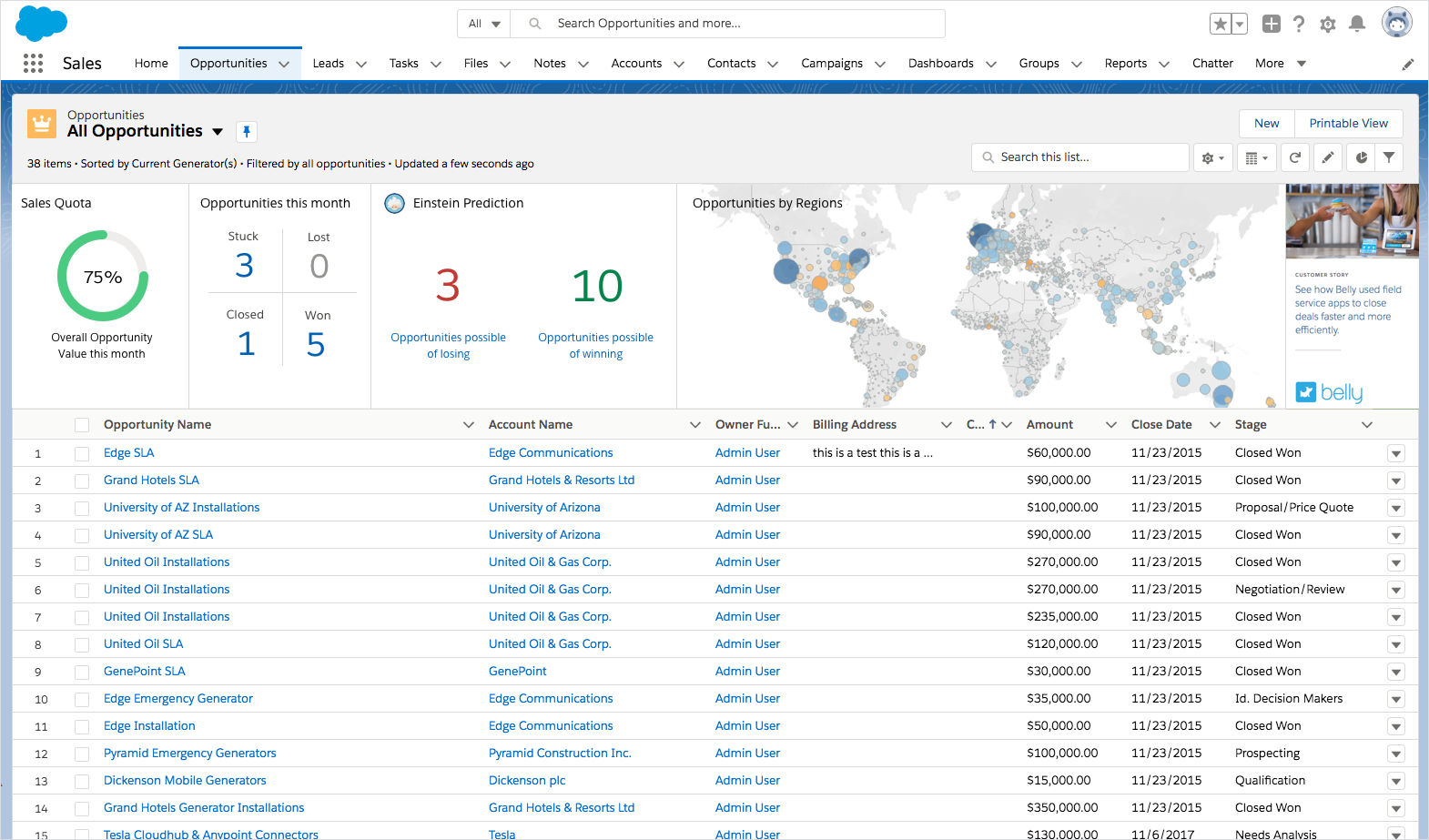Click the Favorites star icon

click(1221, 24)
